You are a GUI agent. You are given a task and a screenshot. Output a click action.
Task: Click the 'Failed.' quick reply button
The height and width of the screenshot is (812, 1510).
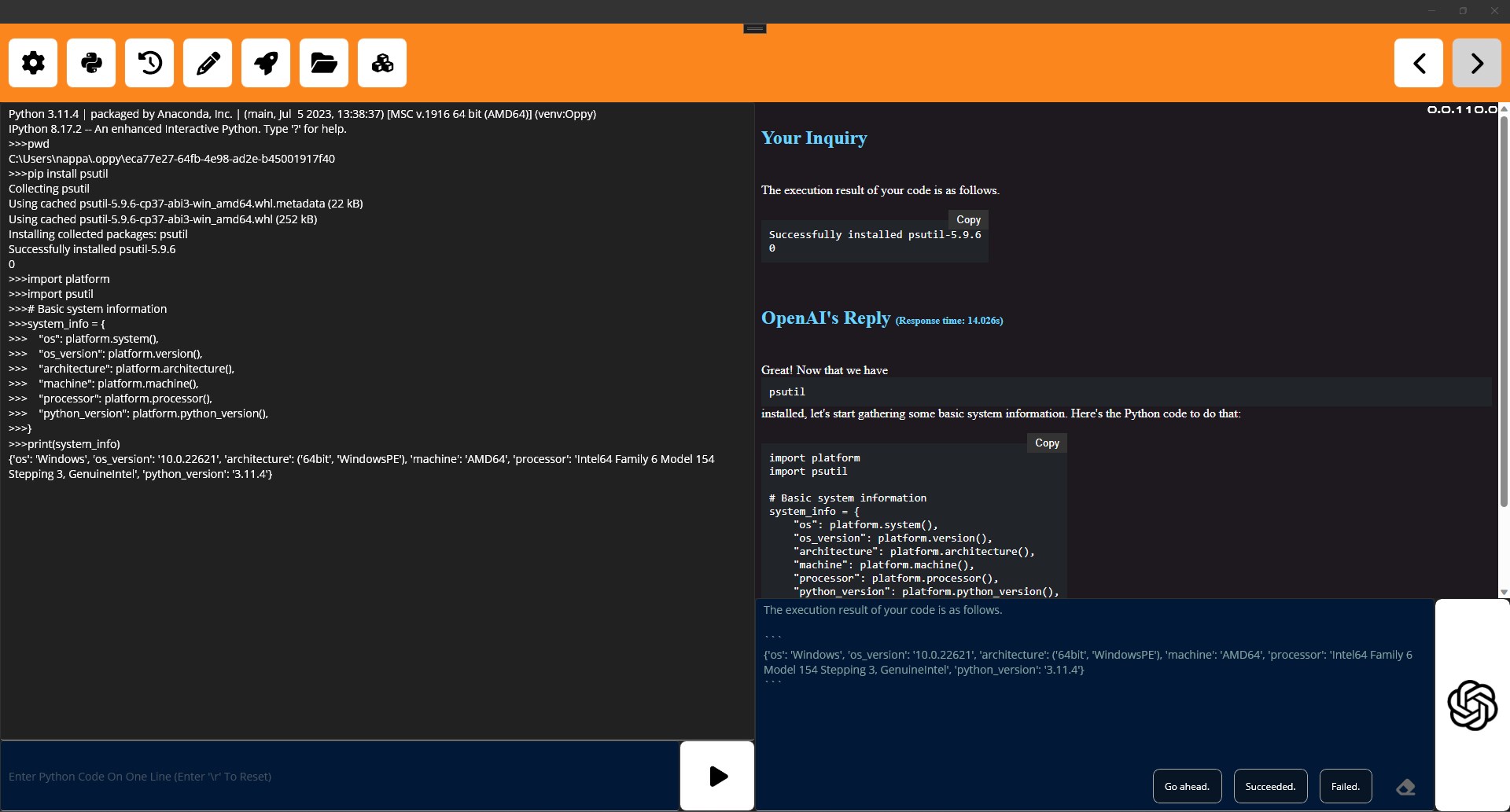(x=1345, y=786)
